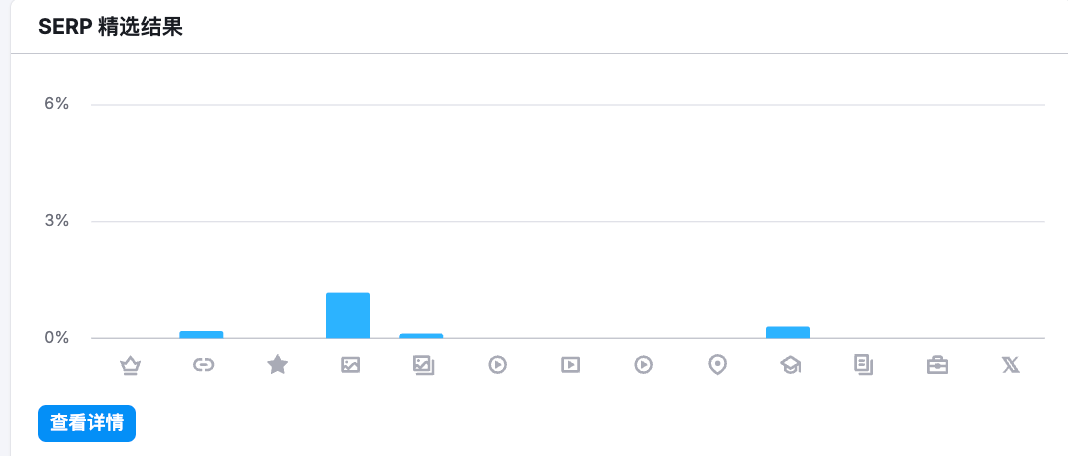Image resolution: width=1068 pixels, height=456 pixels.
Task: Click the 6% axis label
Action: (x=57, y=104)
